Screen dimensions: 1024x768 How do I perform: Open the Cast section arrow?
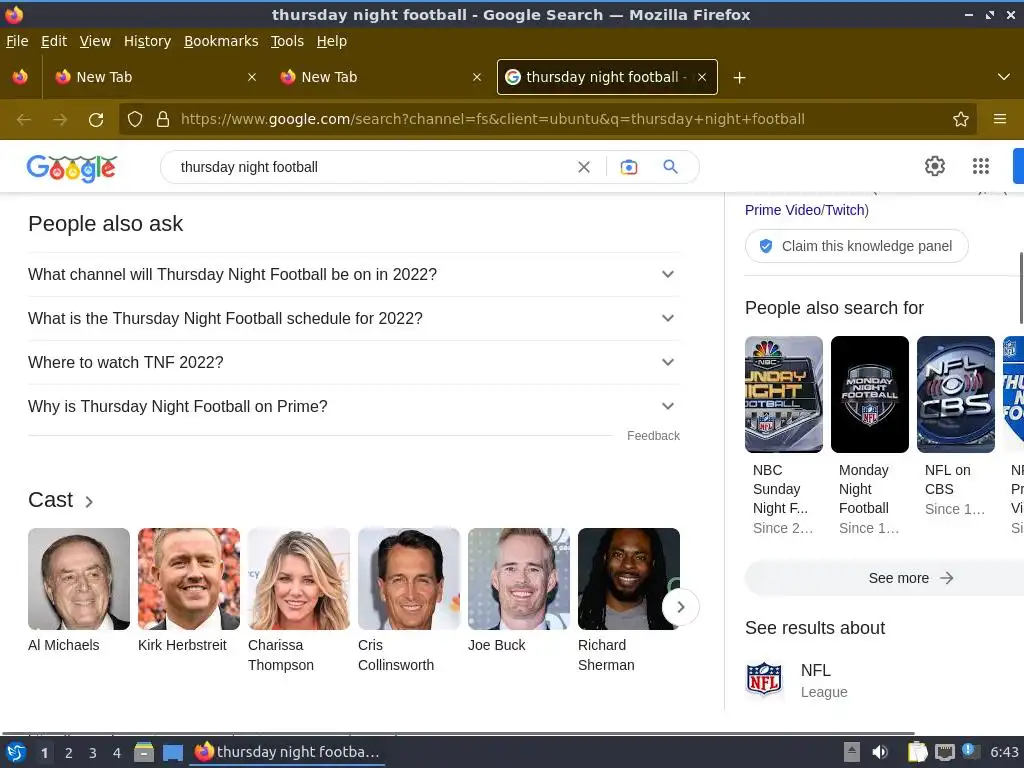89,502
